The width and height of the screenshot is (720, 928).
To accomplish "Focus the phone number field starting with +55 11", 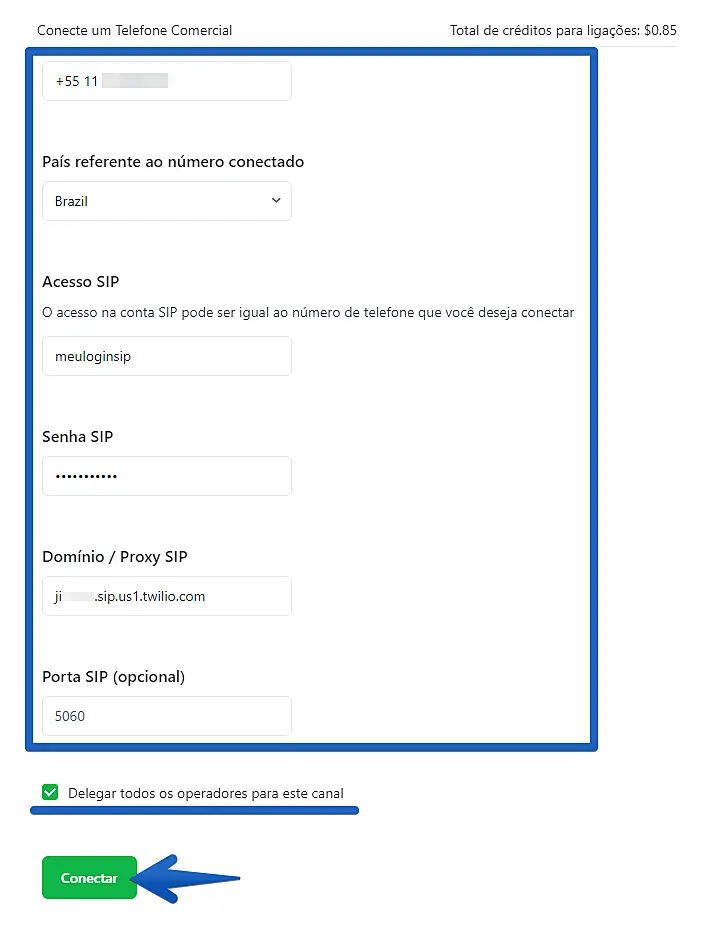I will coord(166,81).
